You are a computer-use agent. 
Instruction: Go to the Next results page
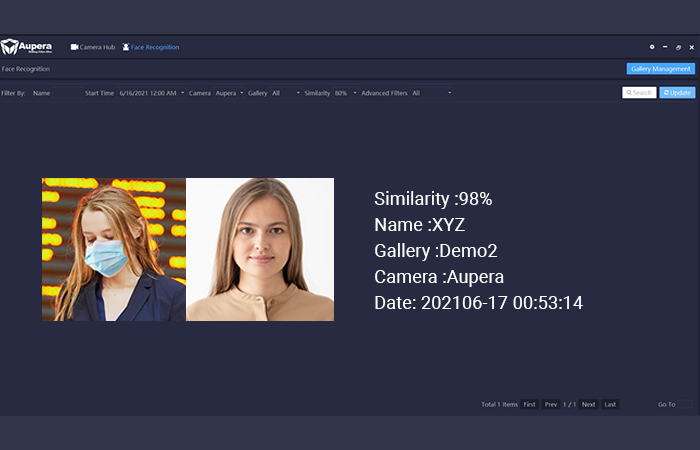[x=589, y=404]
